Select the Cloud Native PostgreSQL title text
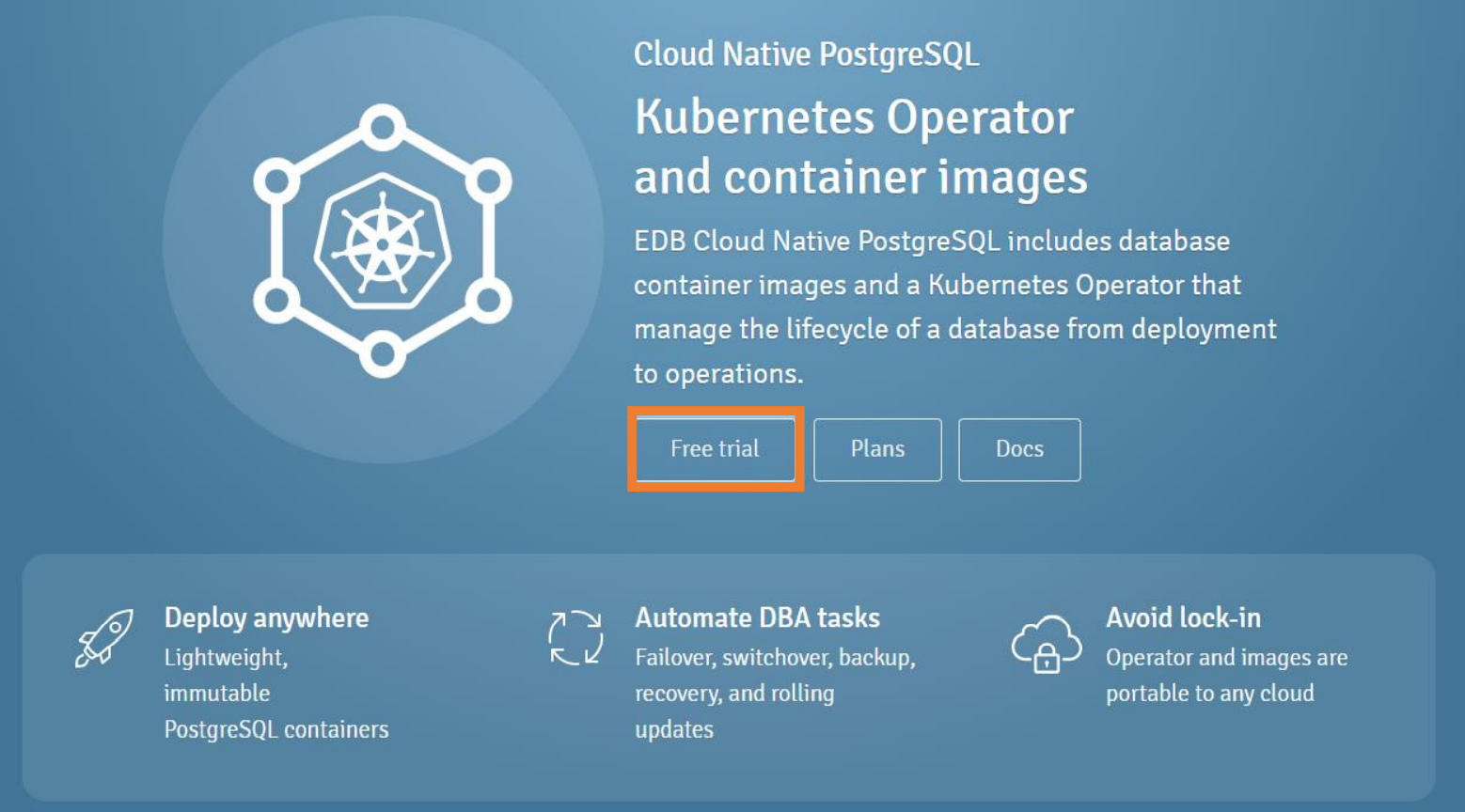Screen dimensions: 1465x812 [806, 55]
